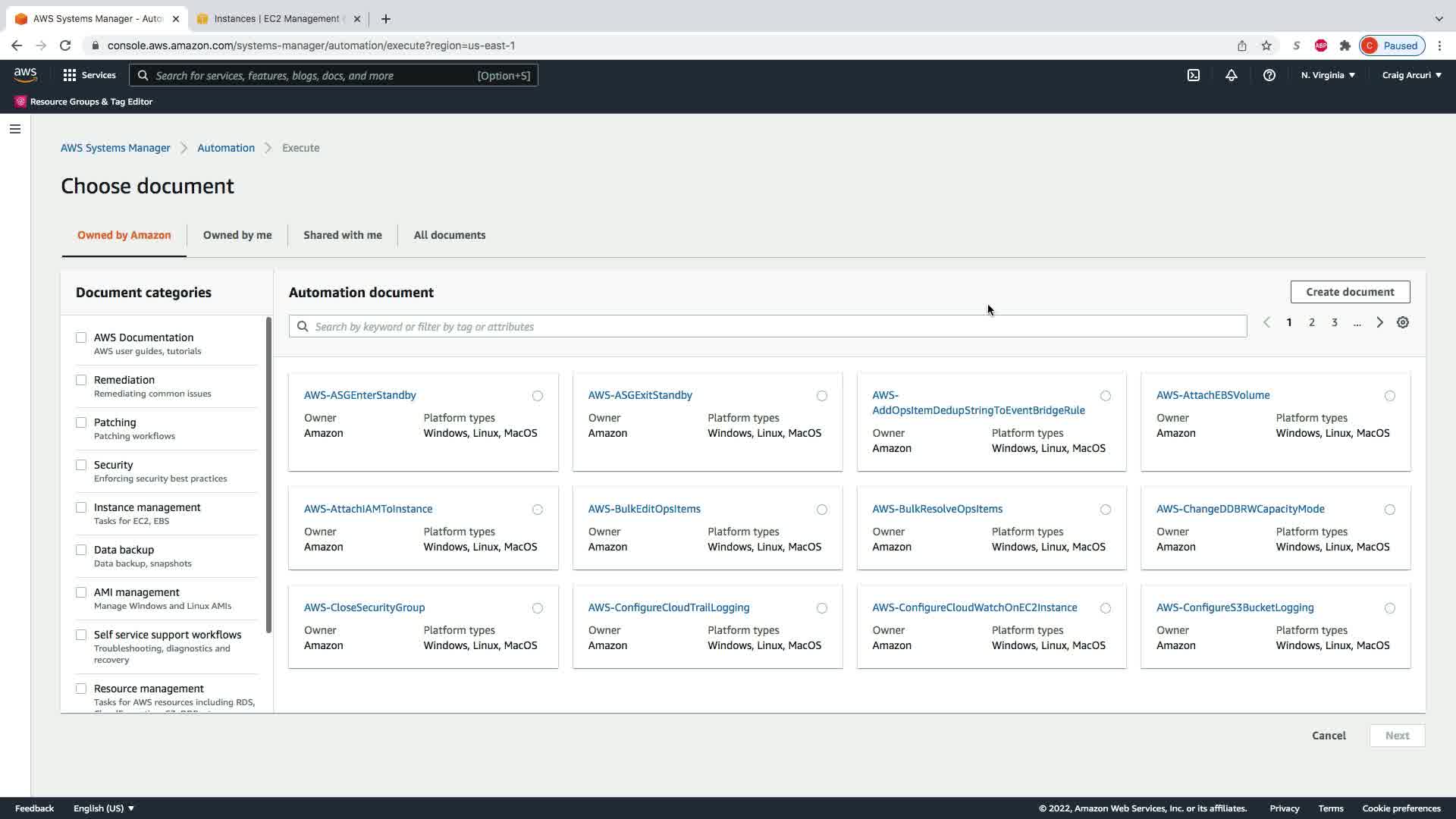Select the AWS-AttachEBSVolume radio button

pyautogui.click(x=1389, y=396)
